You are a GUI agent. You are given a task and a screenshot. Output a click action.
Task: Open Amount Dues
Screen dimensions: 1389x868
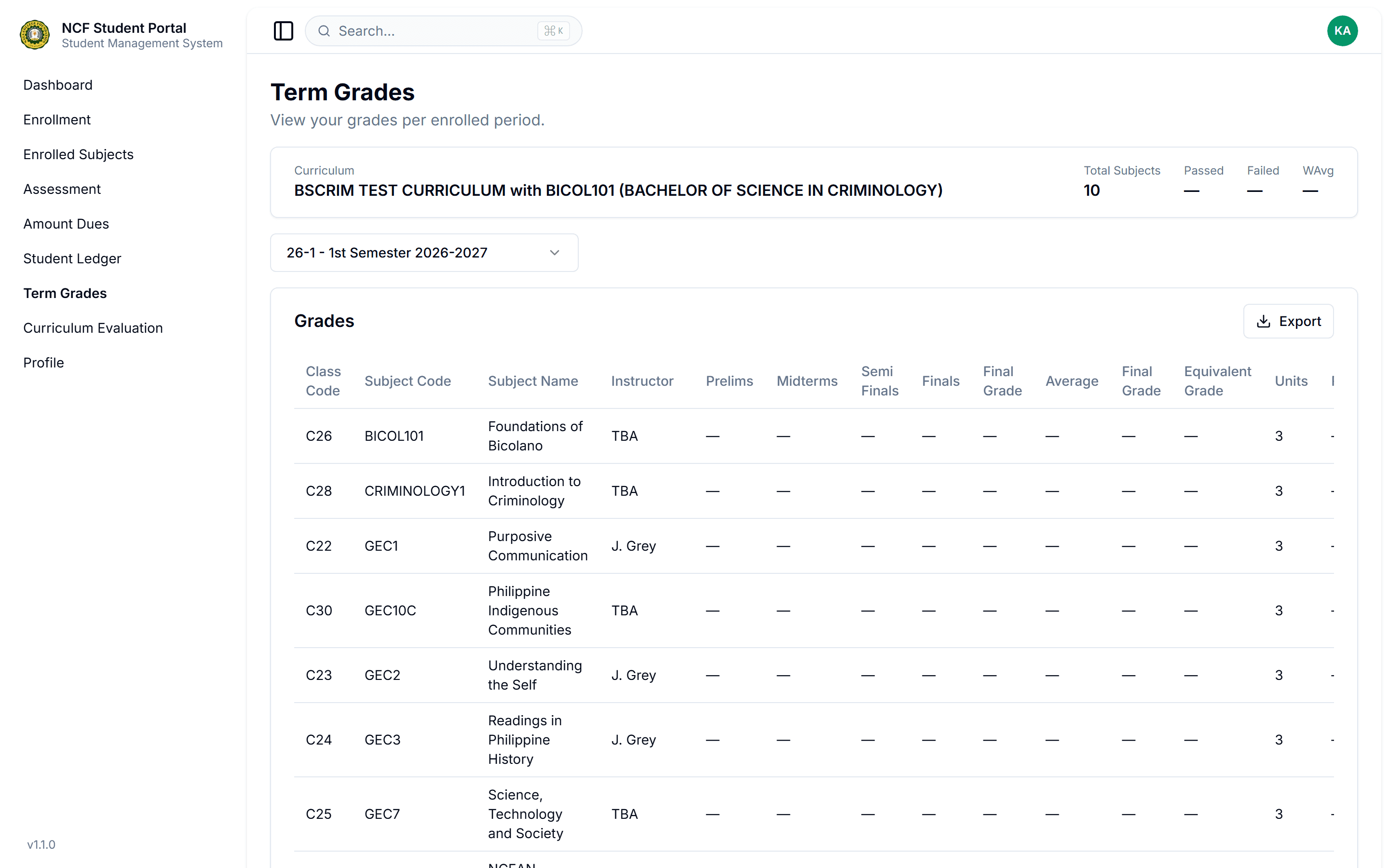click(66, 224)
